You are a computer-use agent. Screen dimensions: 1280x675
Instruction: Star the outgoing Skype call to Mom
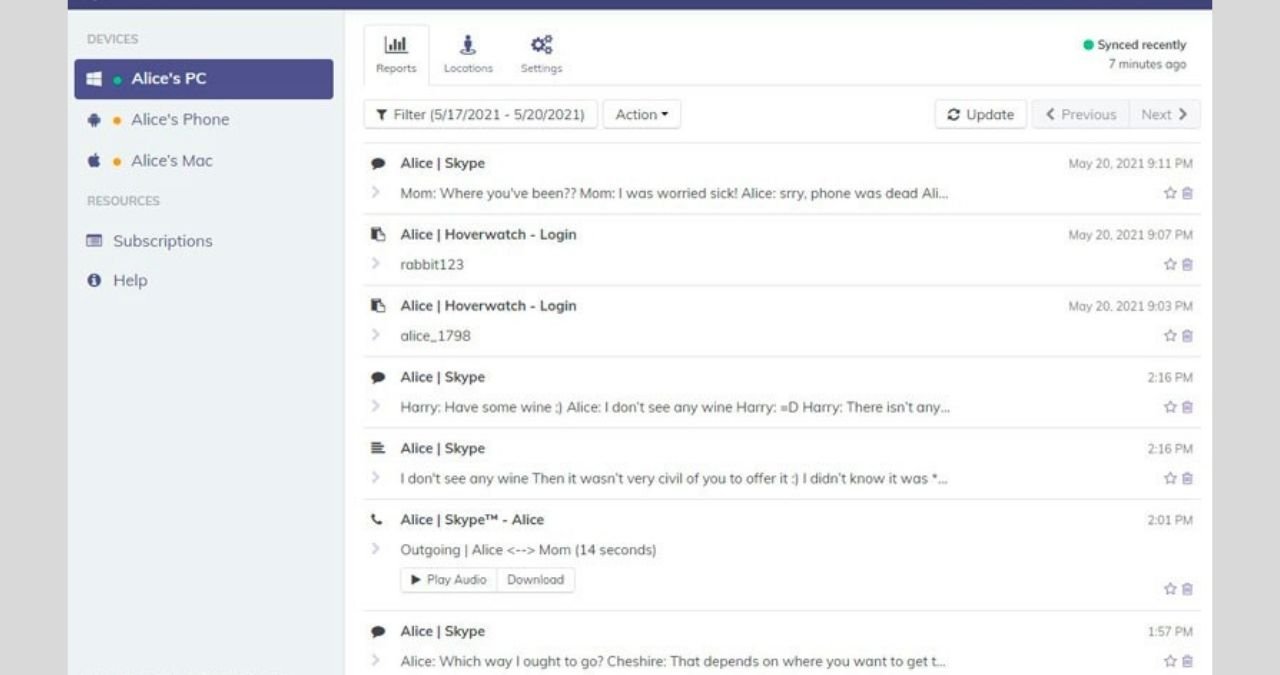tap(1170, 589)
